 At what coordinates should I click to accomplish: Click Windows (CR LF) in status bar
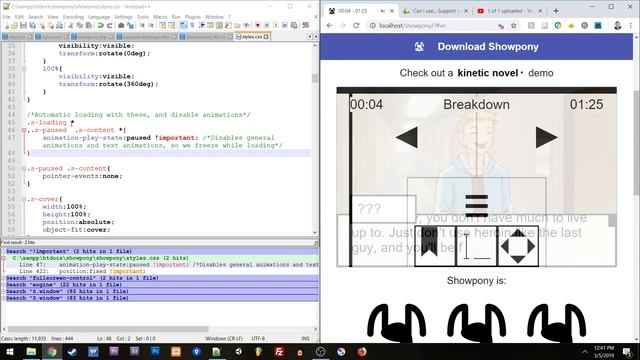click(224, 338)
